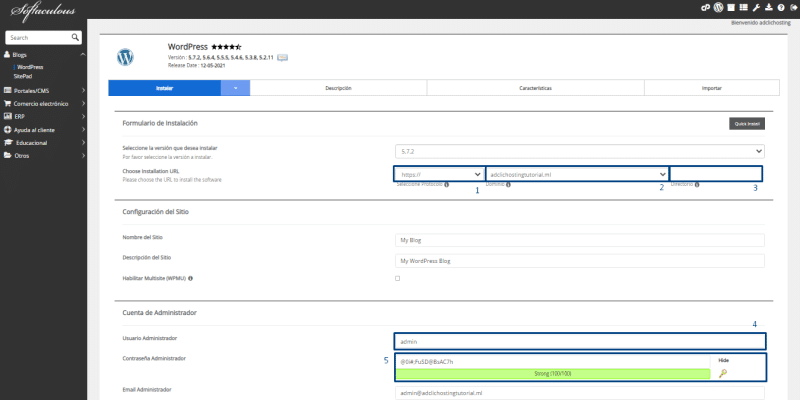The height and width of the screenshot is (400, 800).
Task: Click the Release Date 12-05-2021 text
Action: point(196,65)
